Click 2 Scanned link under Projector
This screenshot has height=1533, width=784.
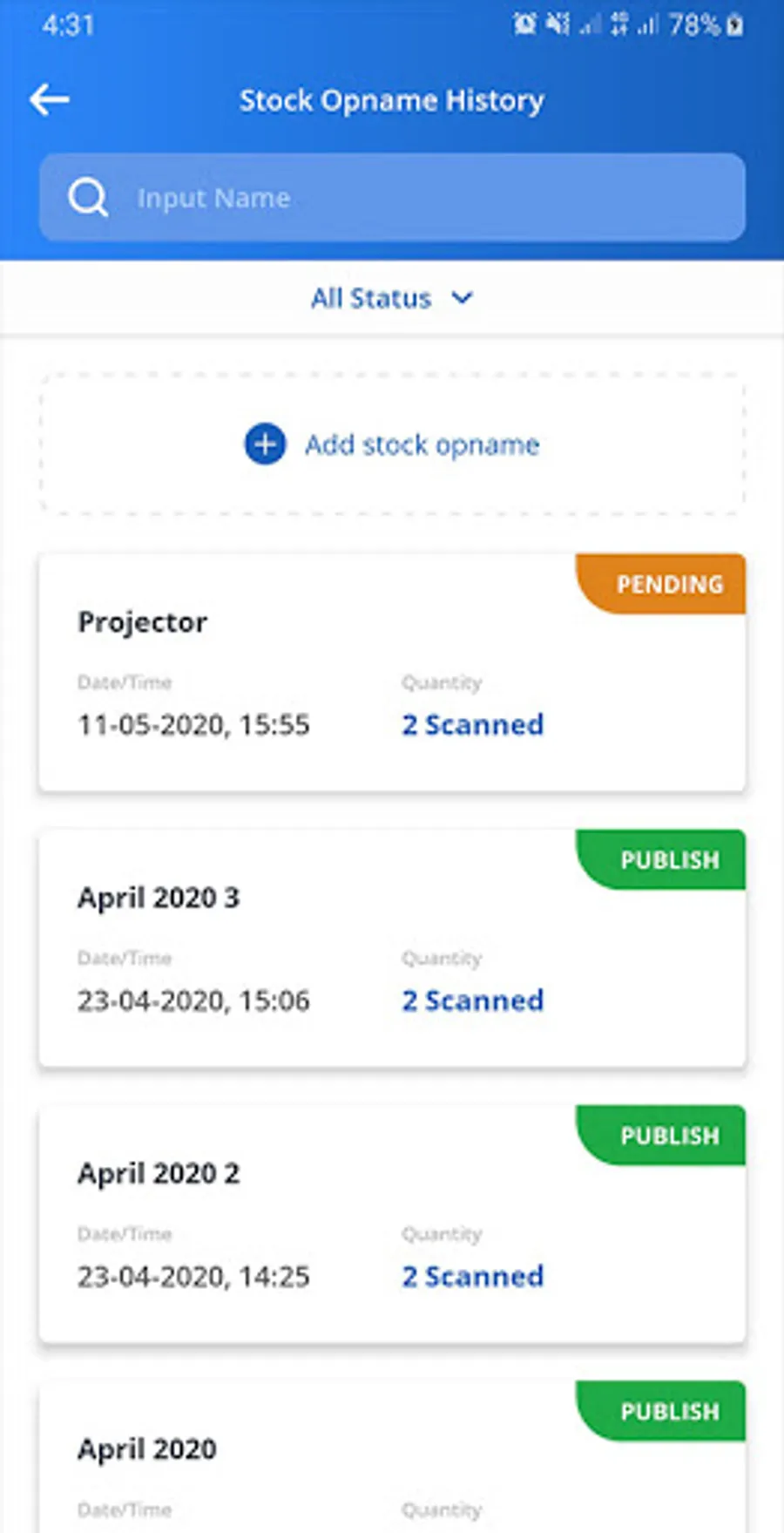tap(472, 725)
